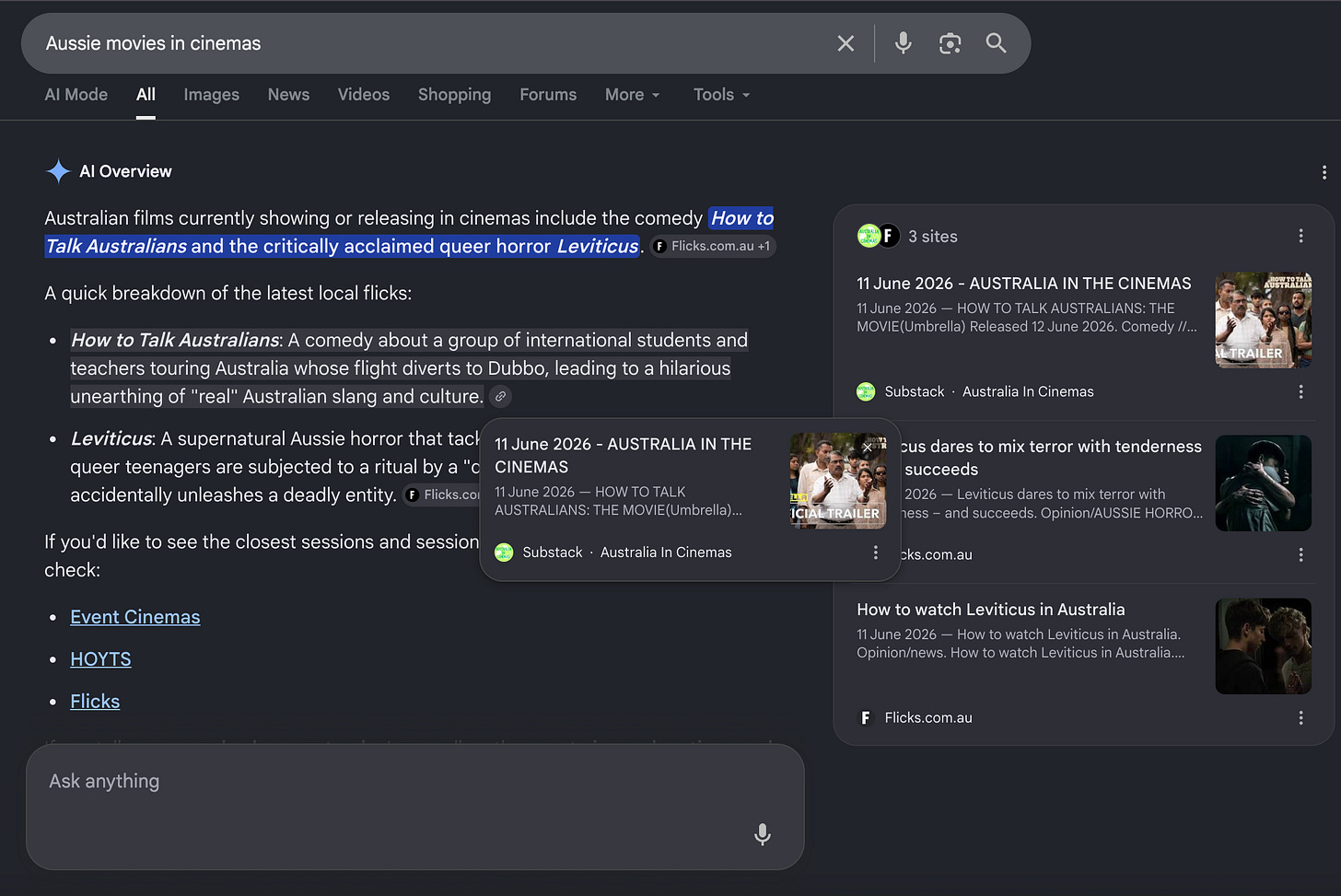Image resolution: width=1341 pixels, height=896 pixels.
Task: Submit search with magnifying glass icon
Action: point(996,43)
